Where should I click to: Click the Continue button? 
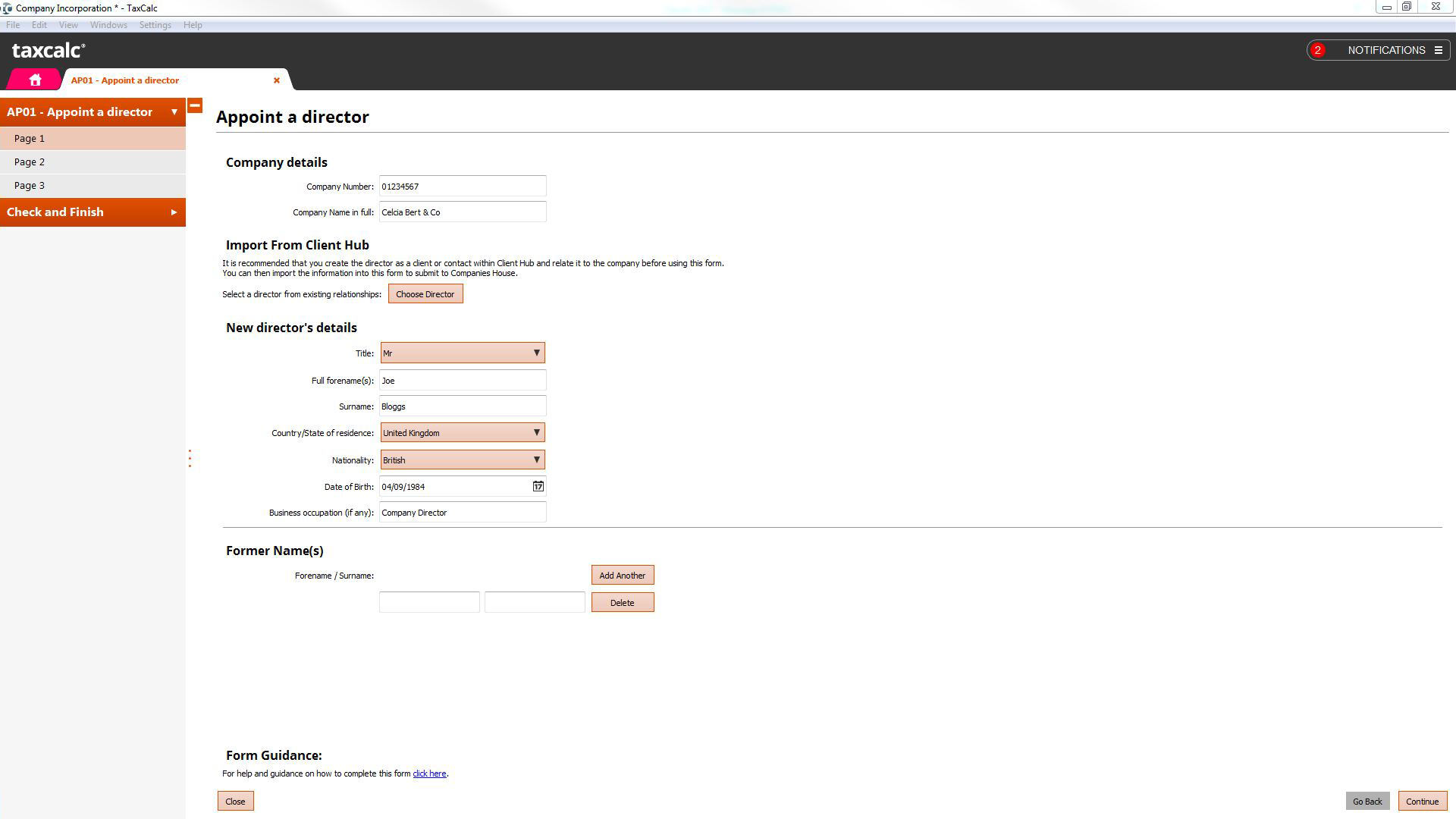click(1422, 802)
